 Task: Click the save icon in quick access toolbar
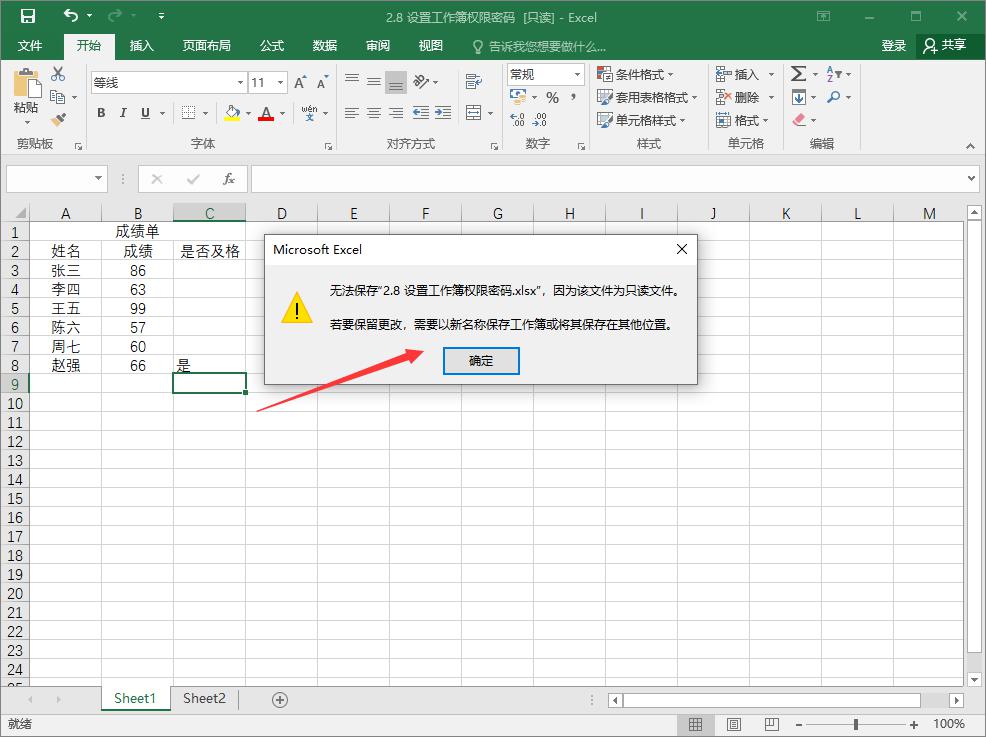28,17
